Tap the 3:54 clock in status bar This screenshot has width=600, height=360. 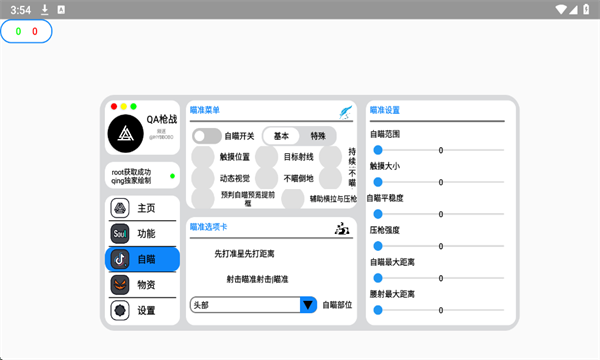(x=21, y=10)
